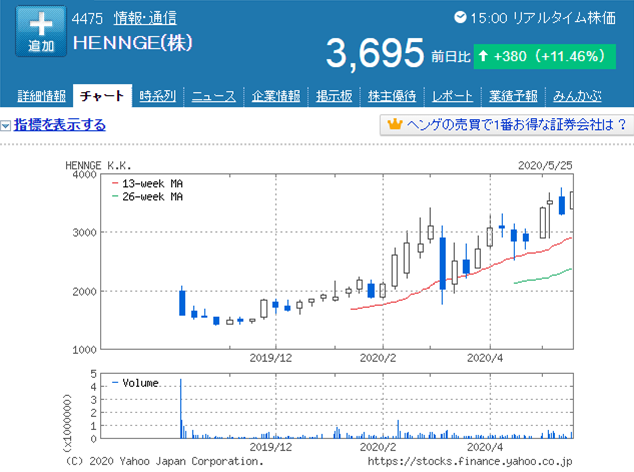Viewport: 634px width, 472px height.
Task: Add HENNGE to portfolio with 追加 button
Action: [41, 32]
